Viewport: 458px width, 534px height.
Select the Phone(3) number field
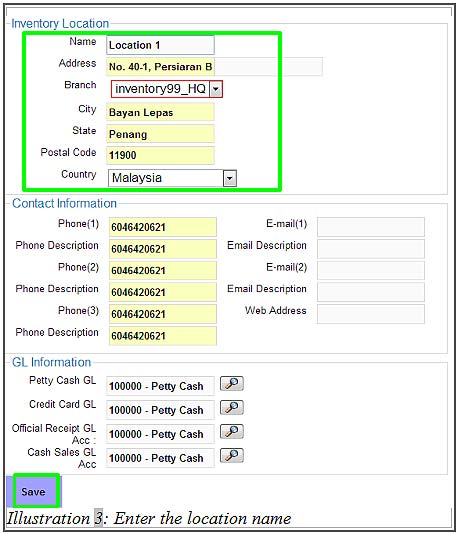[x=163, y=314]
